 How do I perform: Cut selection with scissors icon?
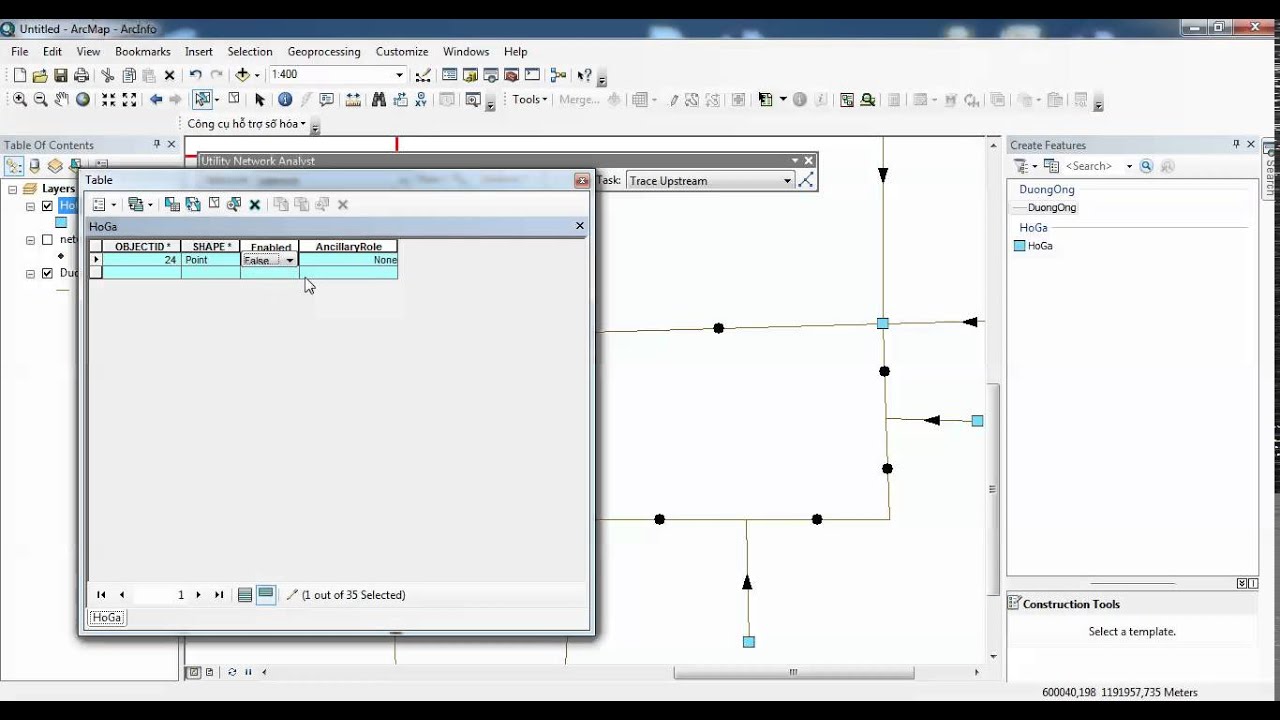click(x=108, y=75)
